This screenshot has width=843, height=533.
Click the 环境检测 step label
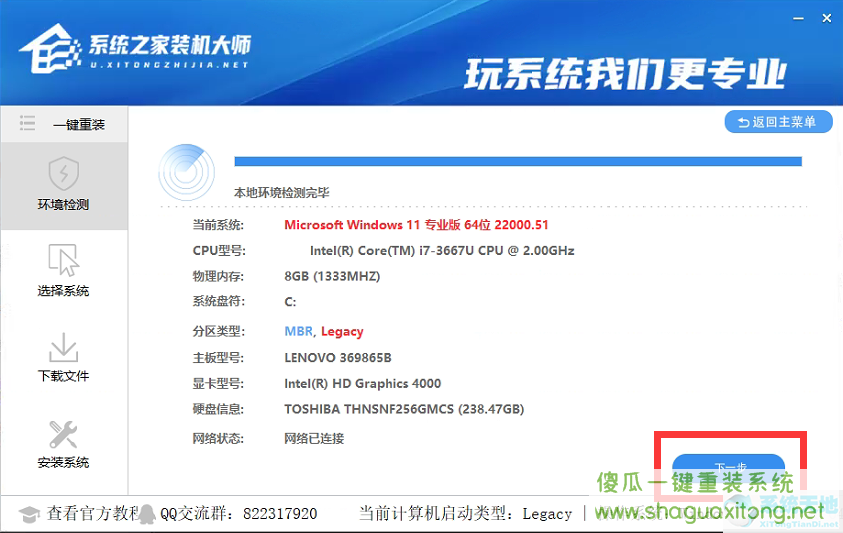(63, 204)
